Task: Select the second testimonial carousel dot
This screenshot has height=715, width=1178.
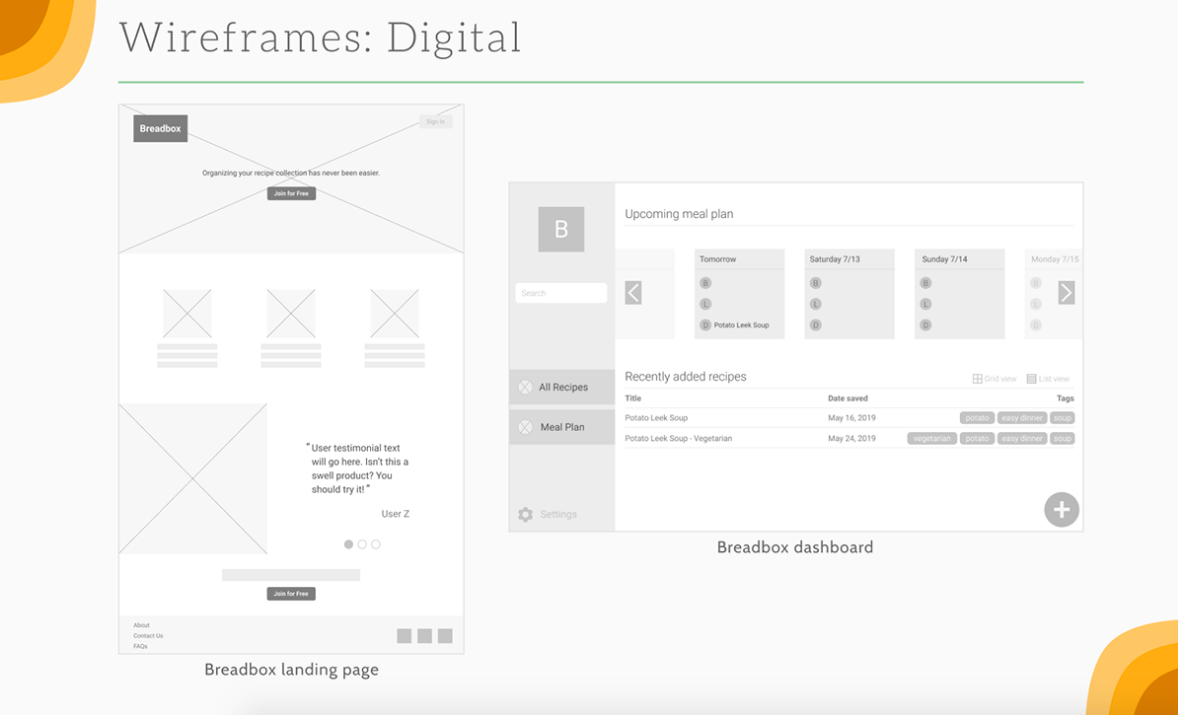Action: [x=362, y=545]
